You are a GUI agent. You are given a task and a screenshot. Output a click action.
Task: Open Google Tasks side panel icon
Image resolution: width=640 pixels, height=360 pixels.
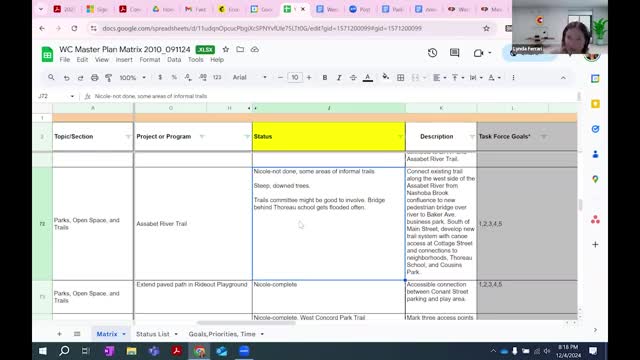pos(595,129)
